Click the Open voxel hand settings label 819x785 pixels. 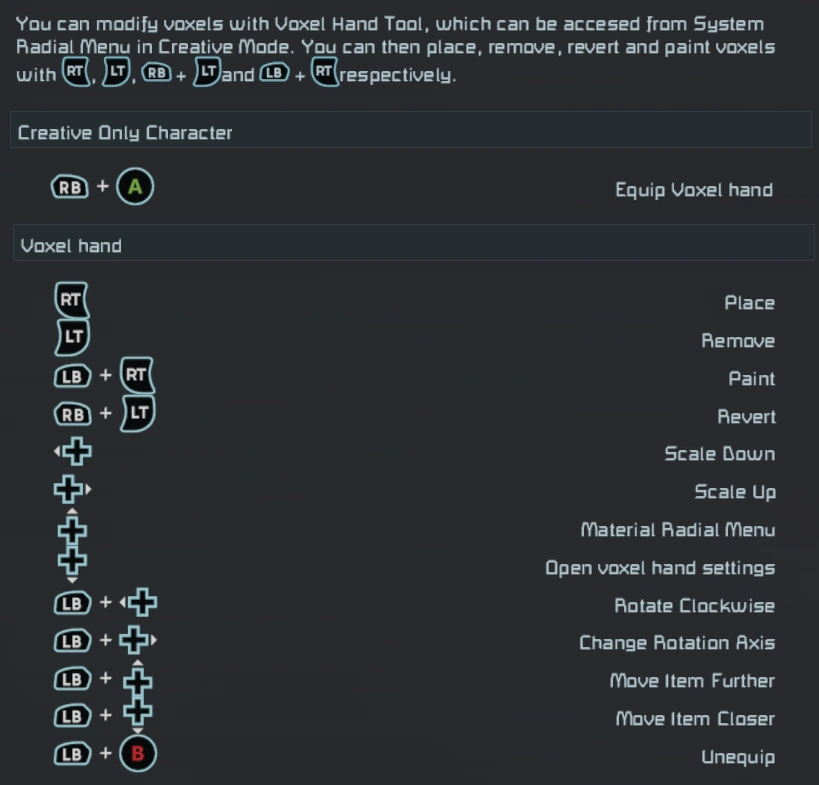(x=659, y=568)
